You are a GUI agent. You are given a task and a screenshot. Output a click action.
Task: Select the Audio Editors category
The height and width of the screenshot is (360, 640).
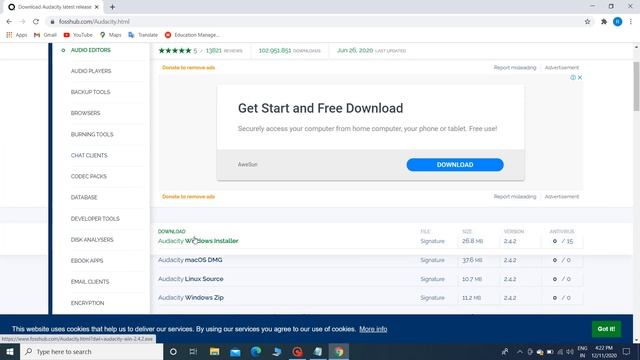[x=91, y=50]
